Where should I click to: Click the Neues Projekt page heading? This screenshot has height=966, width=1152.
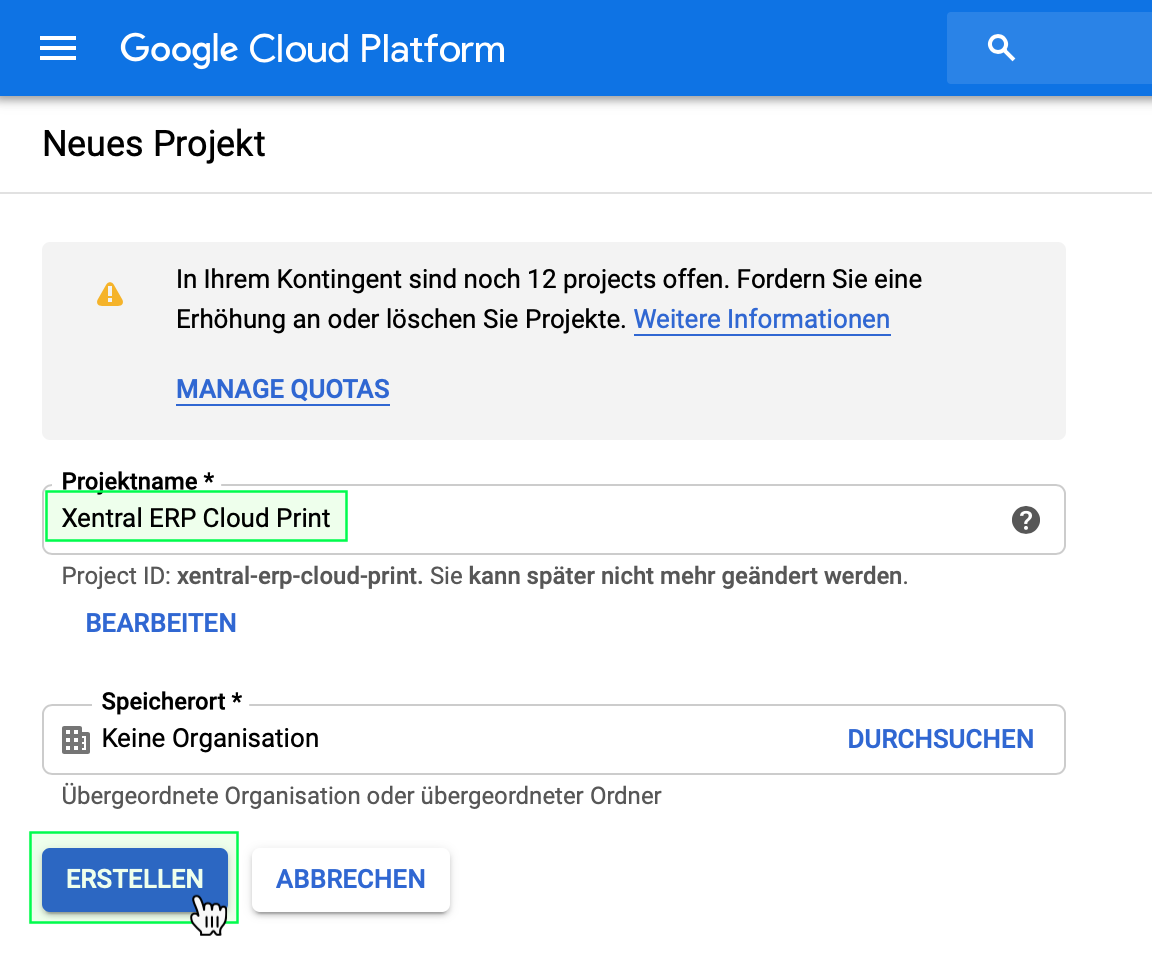click(154, 144)
